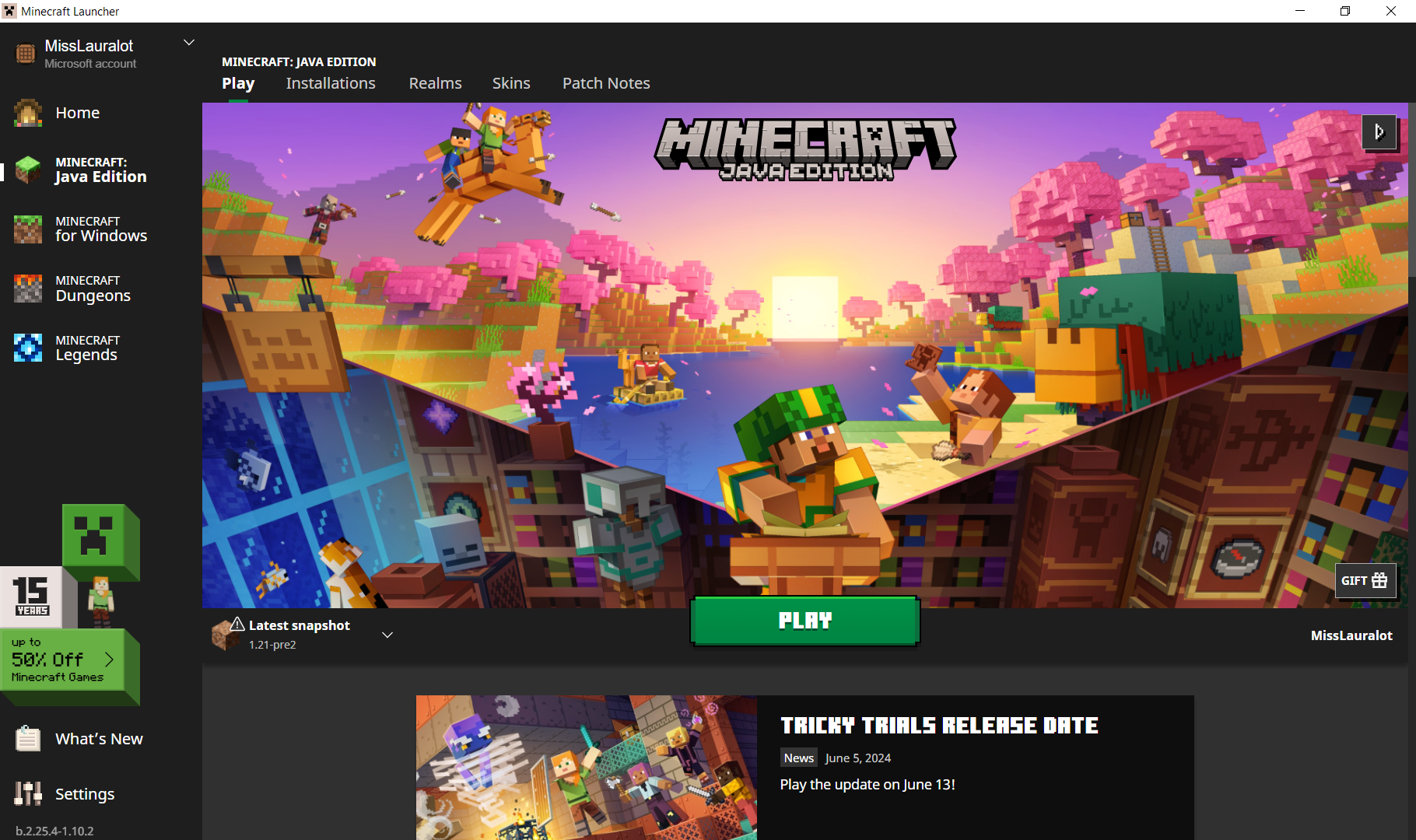Select the Latest snapshot label
The height and width of the screenshot is (840, 1416).
300,625
